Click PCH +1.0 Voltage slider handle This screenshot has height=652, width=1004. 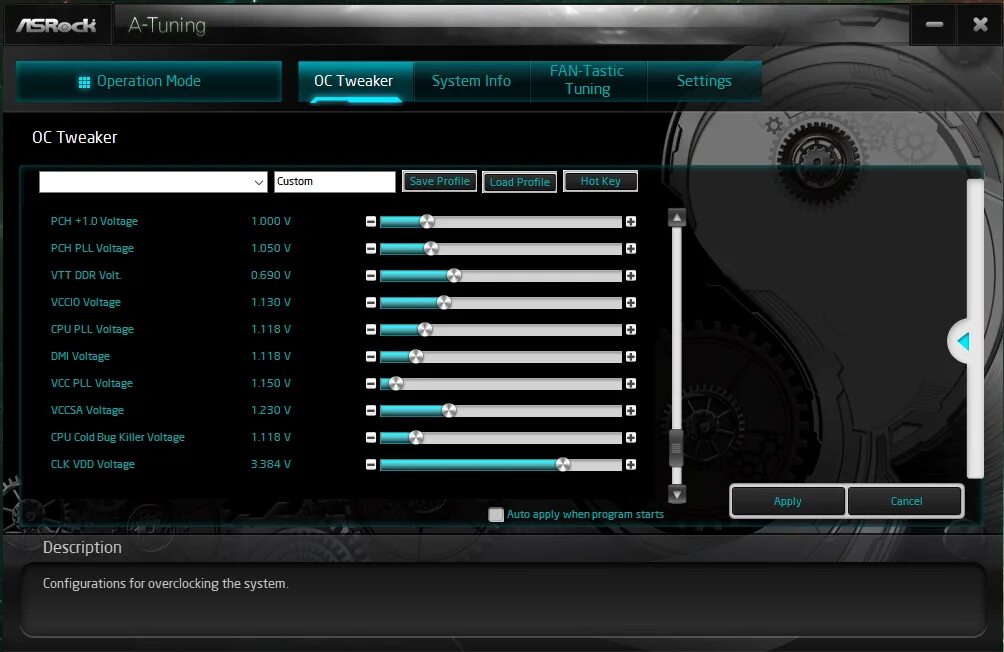coord(427,222)
